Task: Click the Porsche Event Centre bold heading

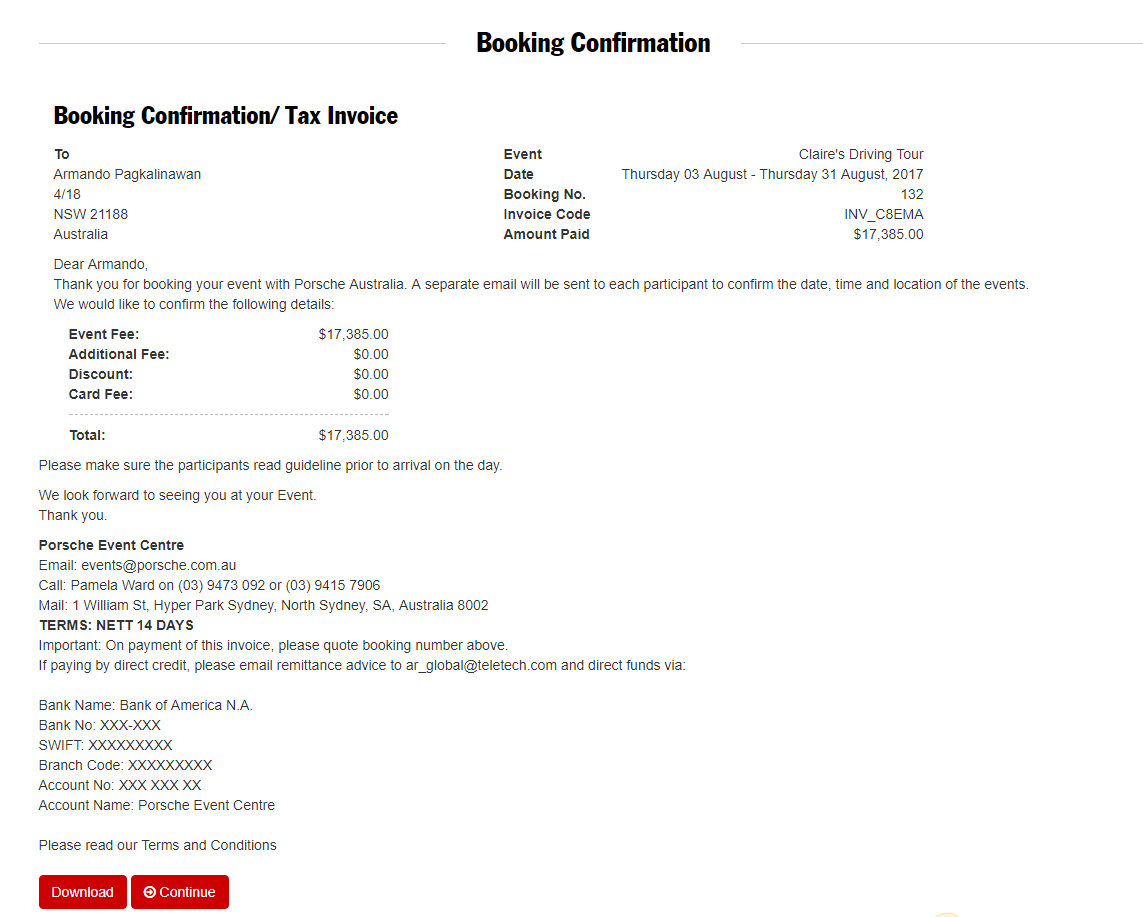Action: click(x=111, y=545)
